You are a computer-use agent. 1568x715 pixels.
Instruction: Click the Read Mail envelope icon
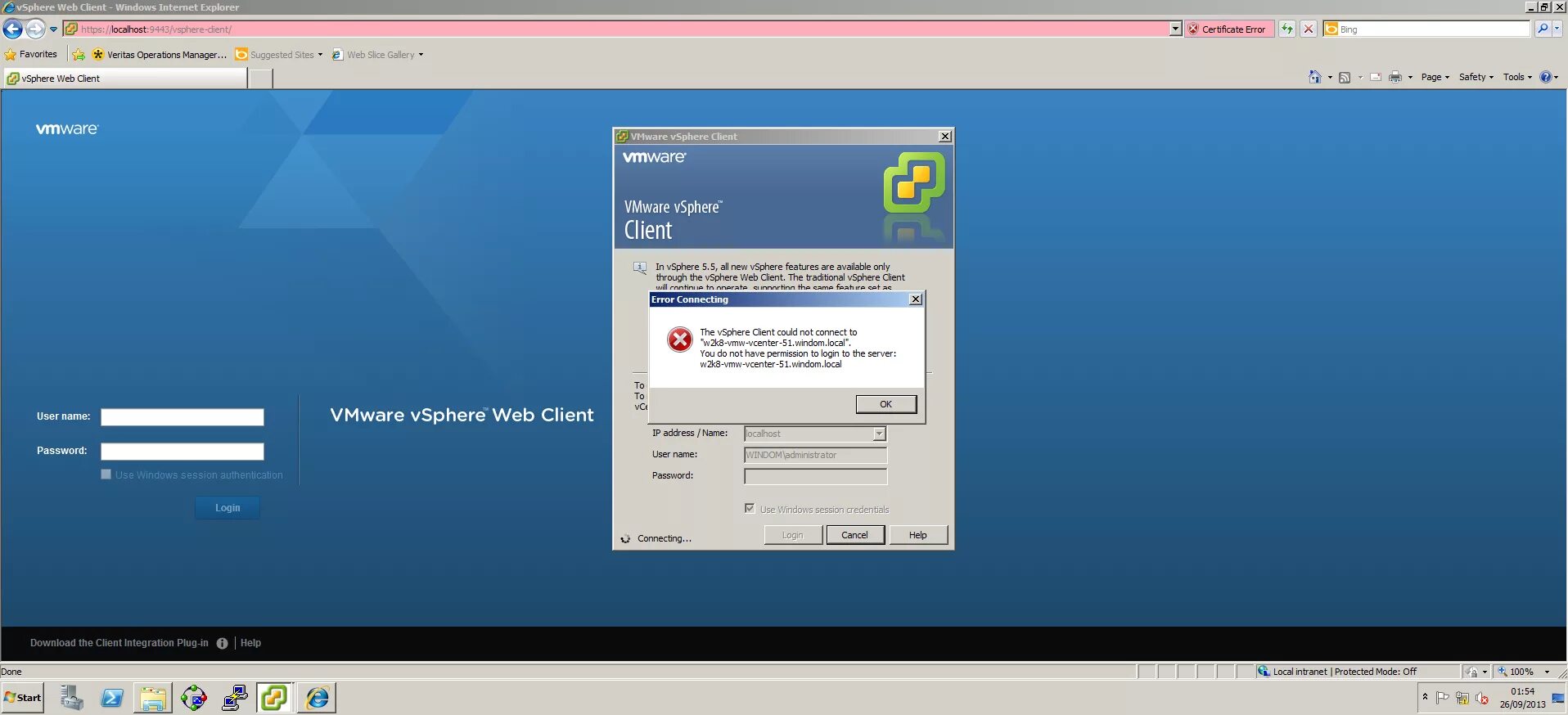click(1376, 78)
